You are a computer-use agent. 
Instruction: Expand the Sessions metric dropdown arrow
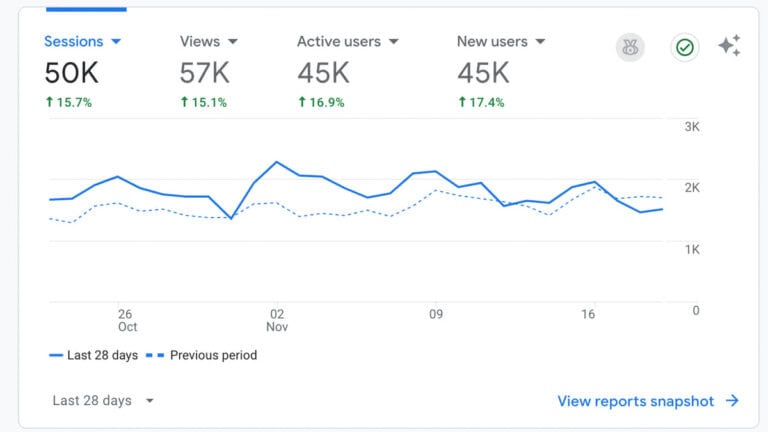pyautogui.click(x=116, y=42)
